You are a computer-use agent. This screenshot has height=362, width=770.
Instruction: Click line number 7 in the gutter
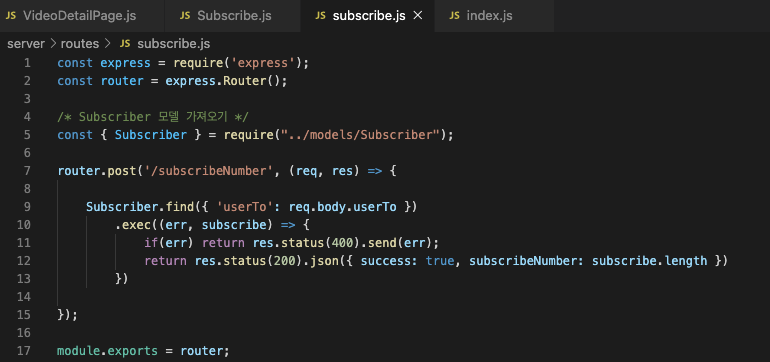click(27, 171)
